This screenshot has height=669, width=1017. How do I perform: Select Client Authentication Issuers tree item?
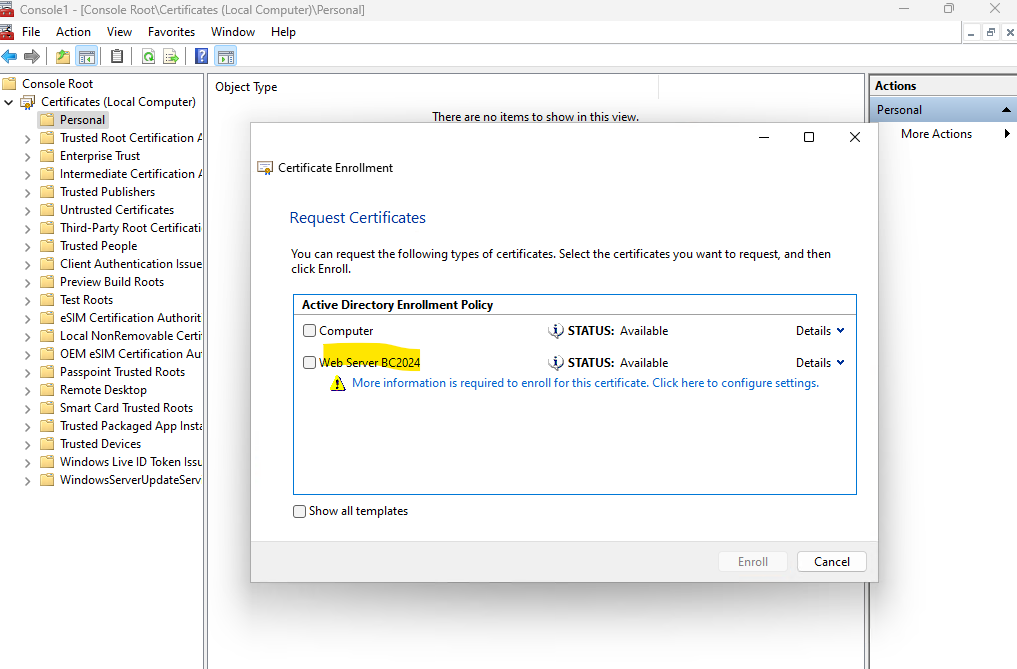pos(130,264)
